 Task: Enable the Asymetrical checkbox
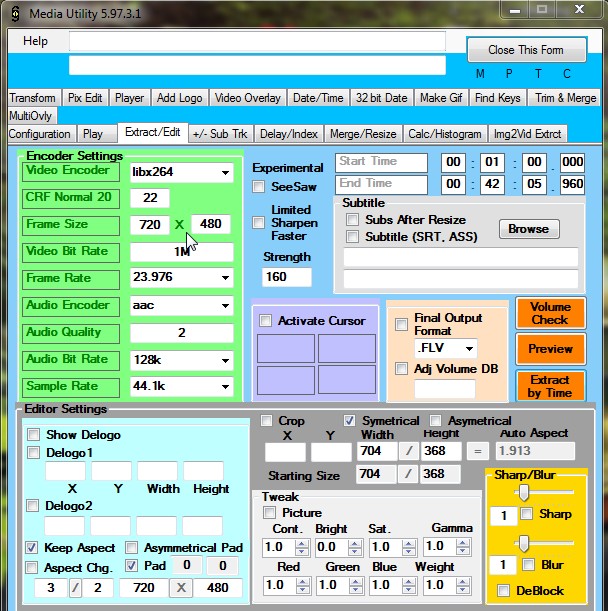435,420
